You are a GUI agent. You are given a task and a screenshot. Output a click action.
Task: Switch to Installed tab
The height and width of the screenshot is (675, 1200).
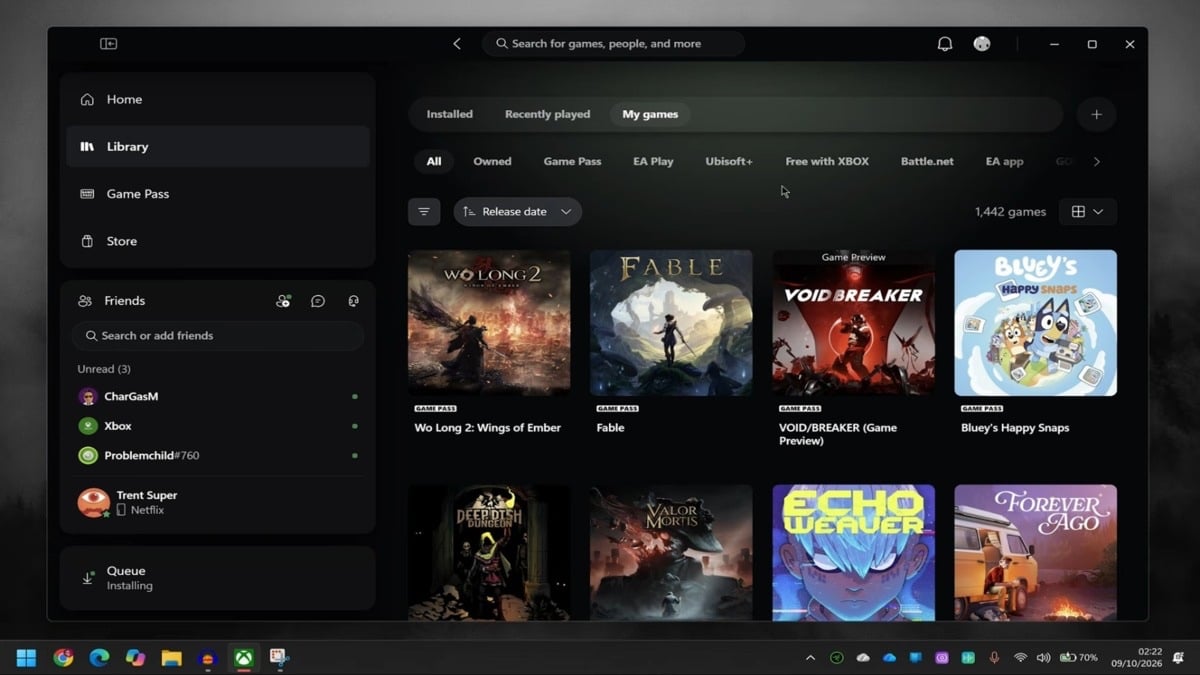[x=450, y=114]
